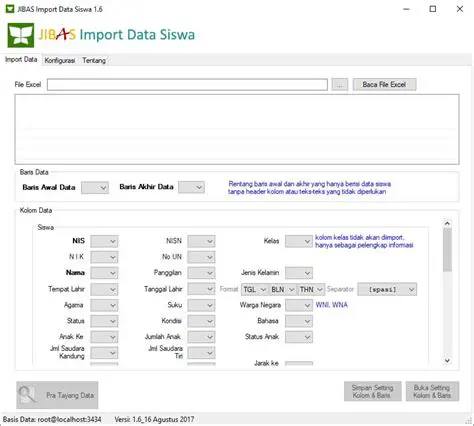Open the Tanggal Lahir column dropdown

pos(201,289)
